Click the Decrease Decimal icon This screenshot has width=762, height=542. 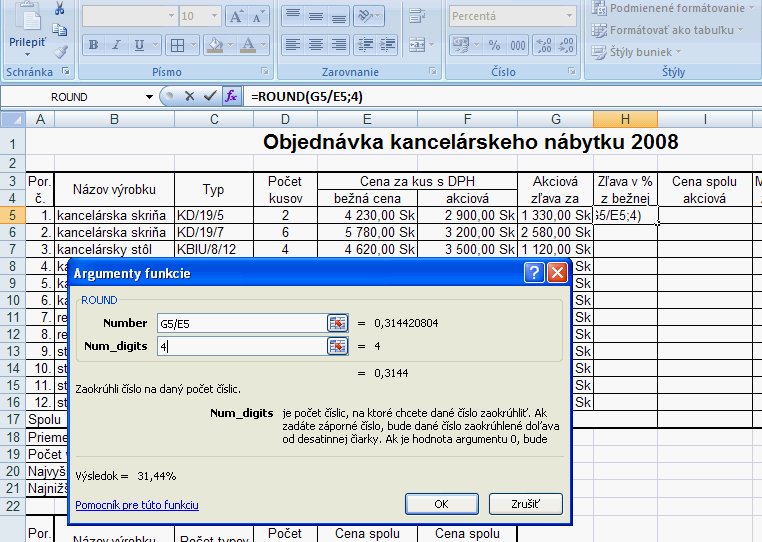click(566, 45)
